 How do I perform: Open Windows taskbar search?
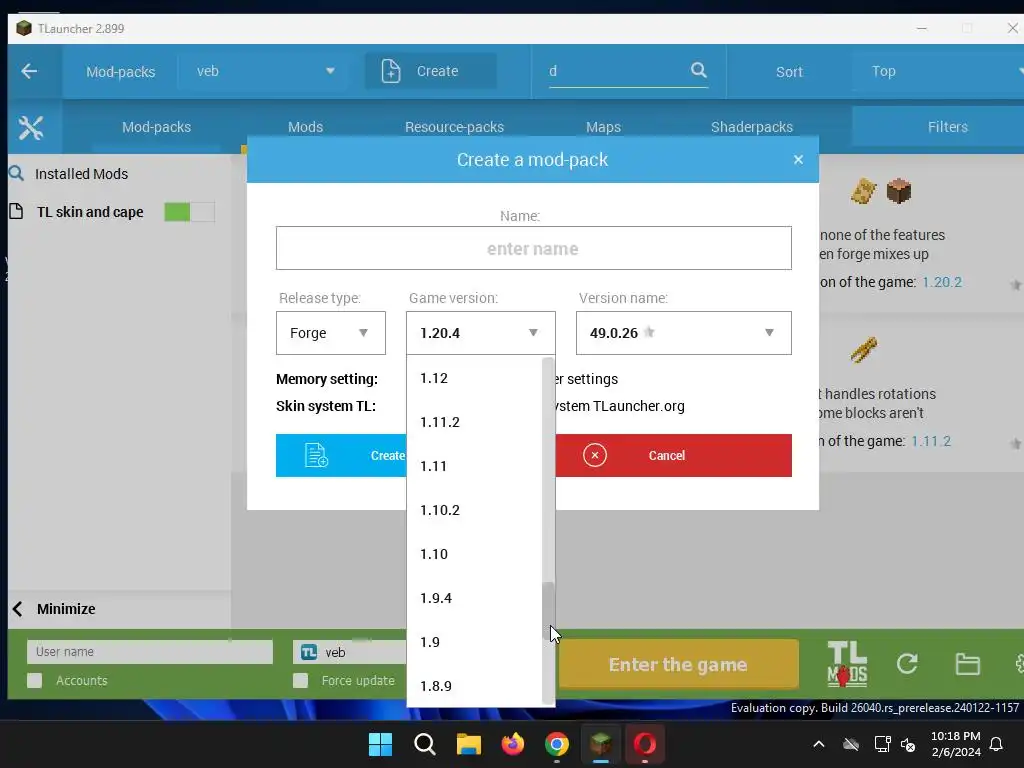coord(424,744)
